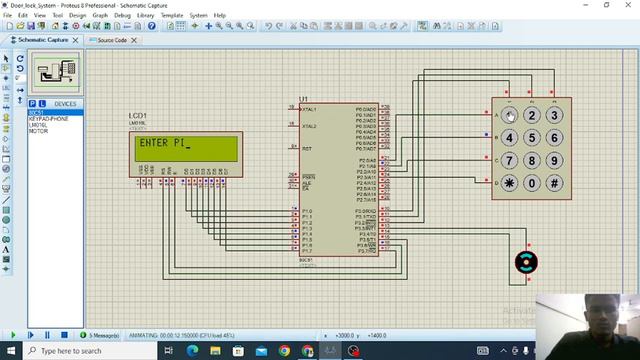The width and height of the screenshot is (640, 360).
Task: Open the Edit menu
Action: 23,15
